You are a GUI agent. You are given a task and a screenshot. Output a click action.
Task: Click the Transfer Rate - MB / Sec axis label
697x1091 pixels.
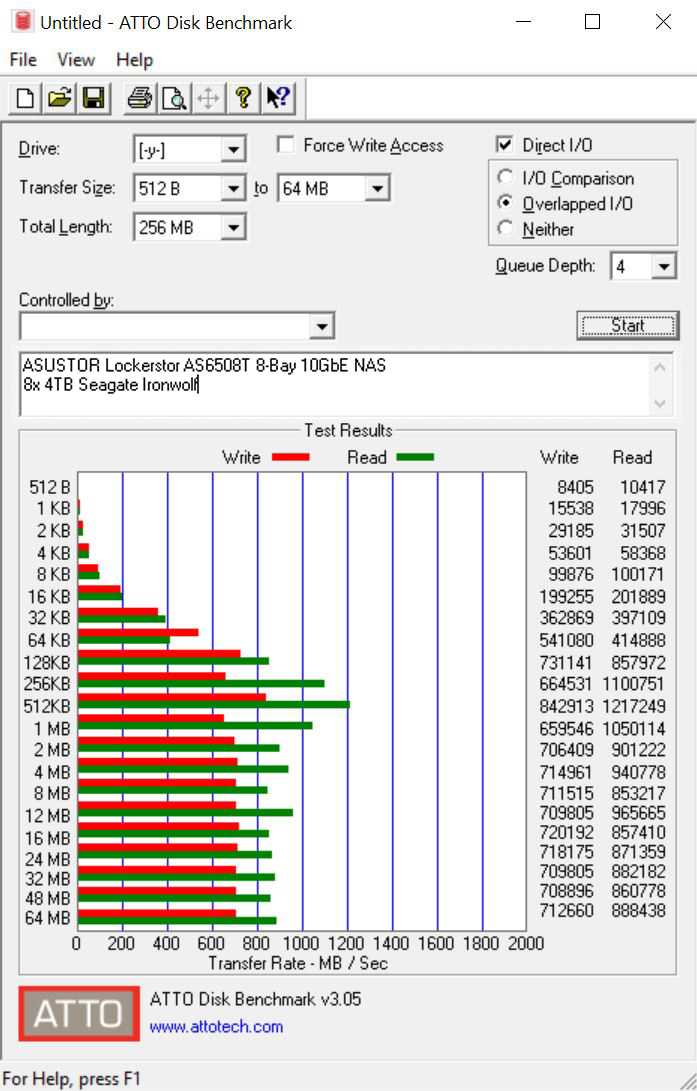[298, 963]
